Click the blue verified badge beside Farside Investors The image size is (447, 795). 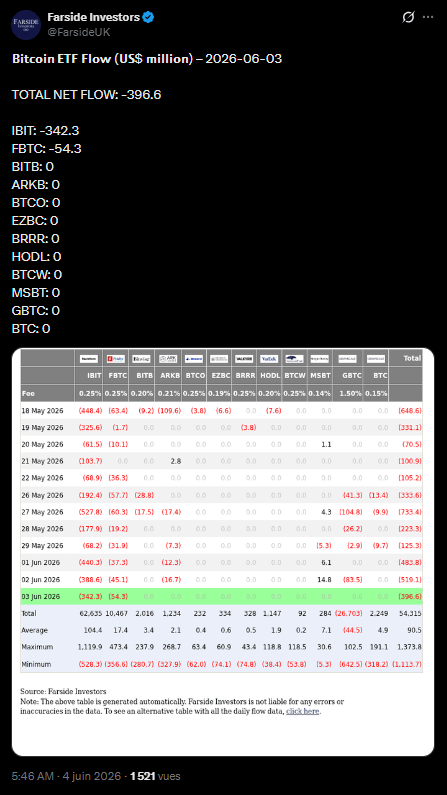tap(148, 17)
